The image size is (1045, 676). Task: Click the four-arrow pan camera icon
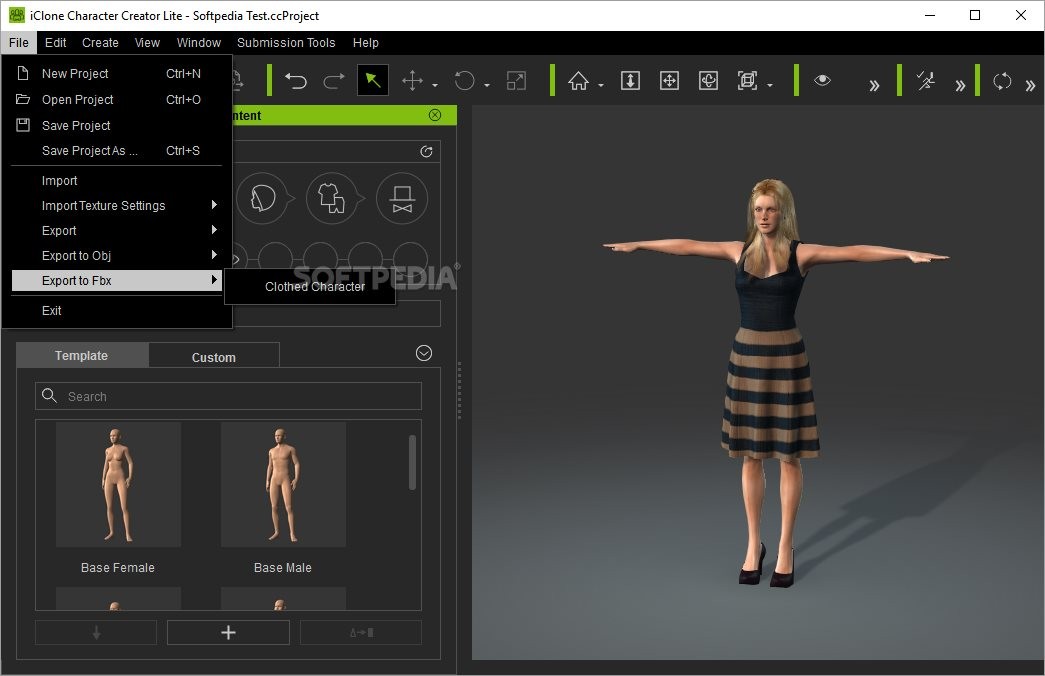tap(669, 81)
